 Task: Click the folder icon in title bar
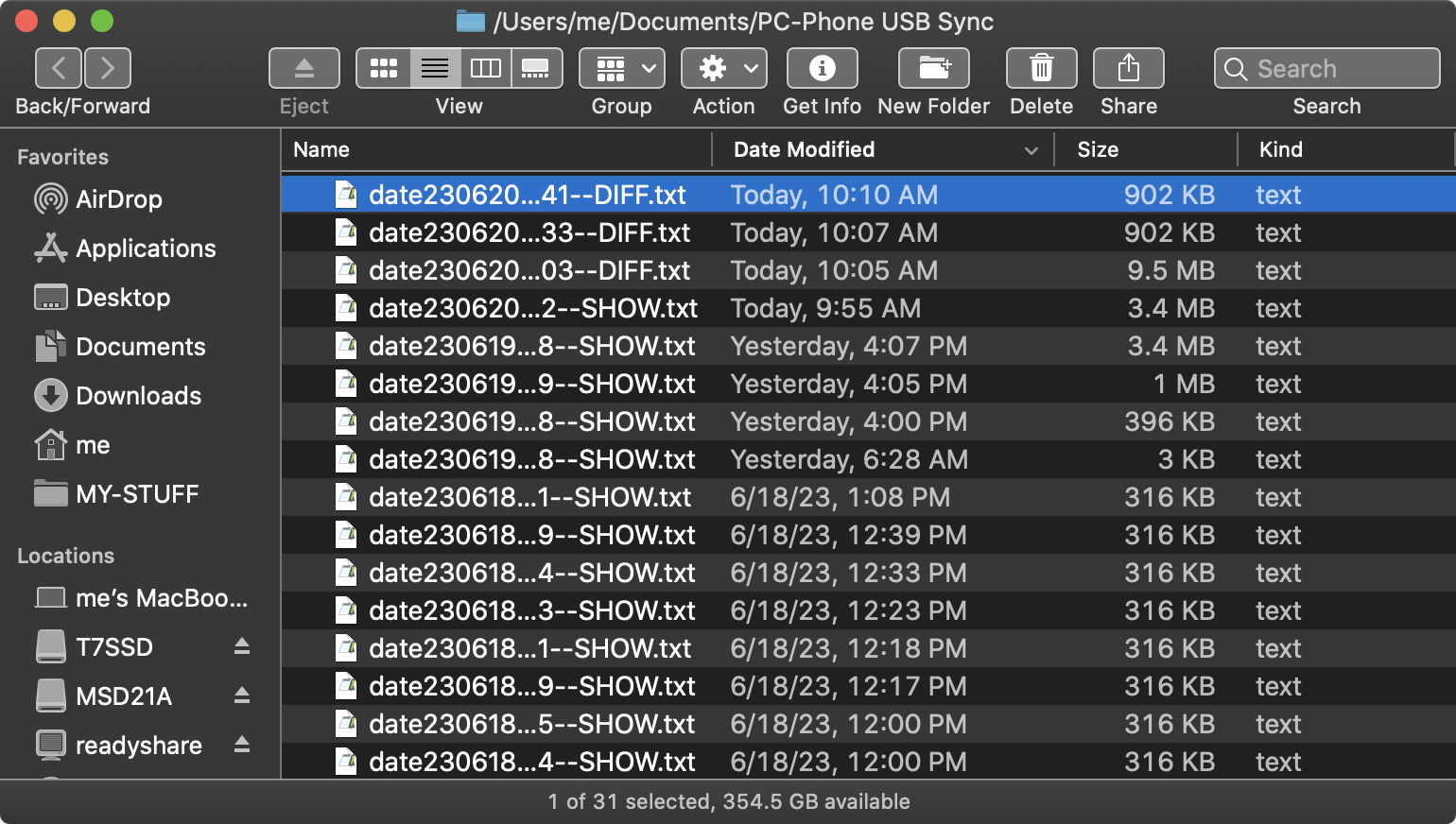click(471, 21)
